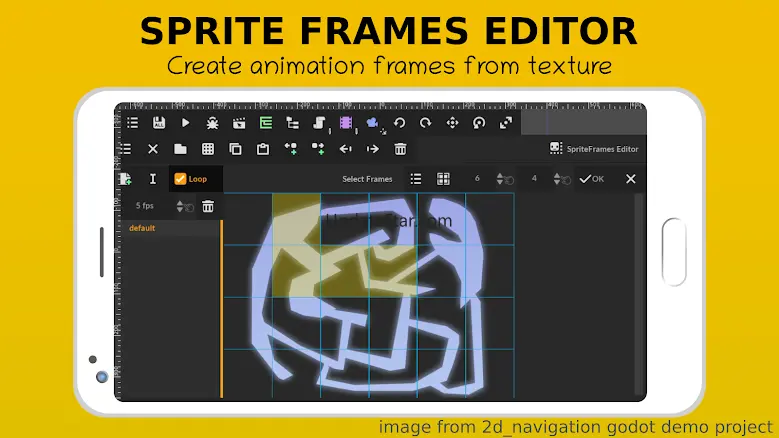Click the horizontal frames field showing 6

(x=477, y=178)
